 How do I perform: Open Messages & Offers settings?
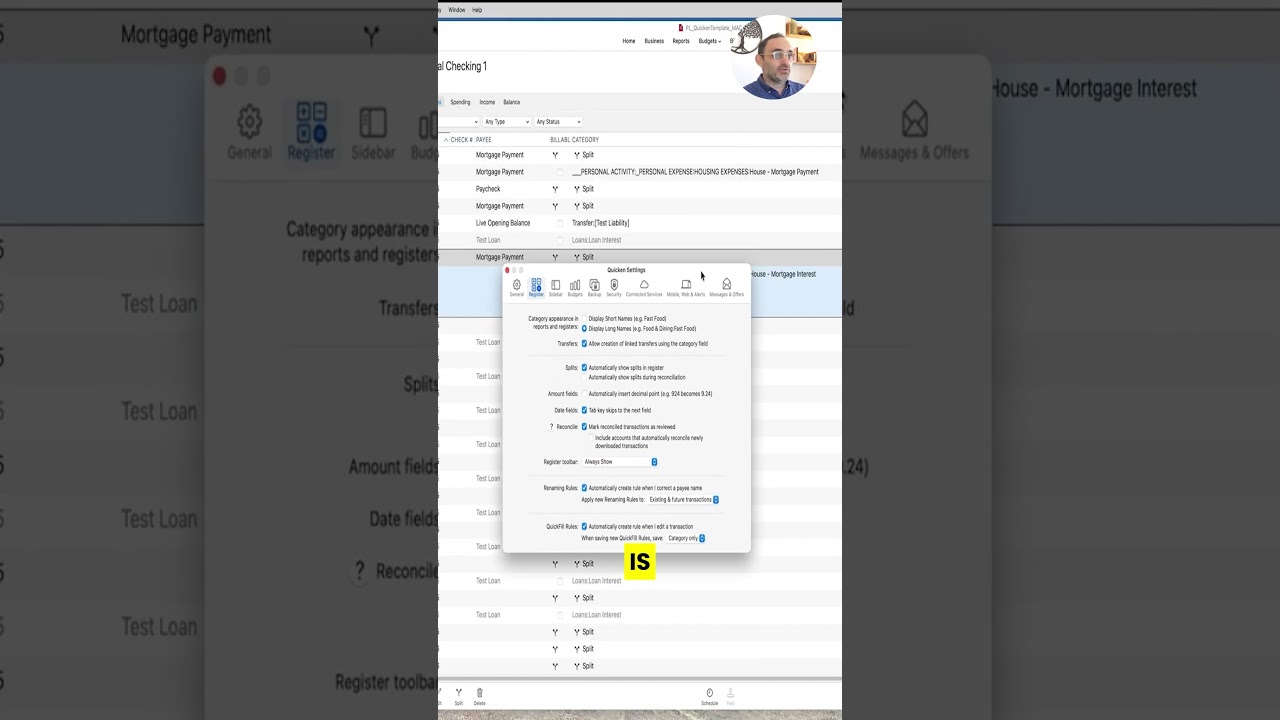click(727, 288)
